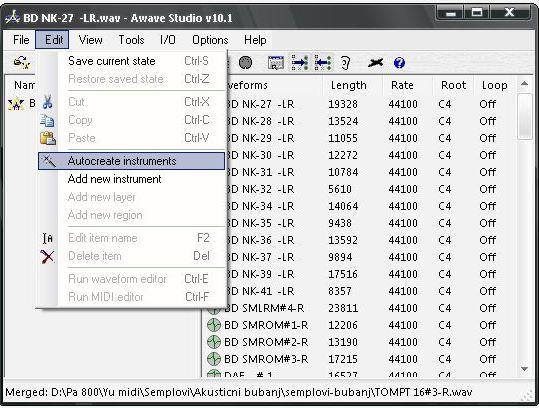The image size is (539, 408).
Task: Click the blue question mark help icon
Action: pos(399,63)
